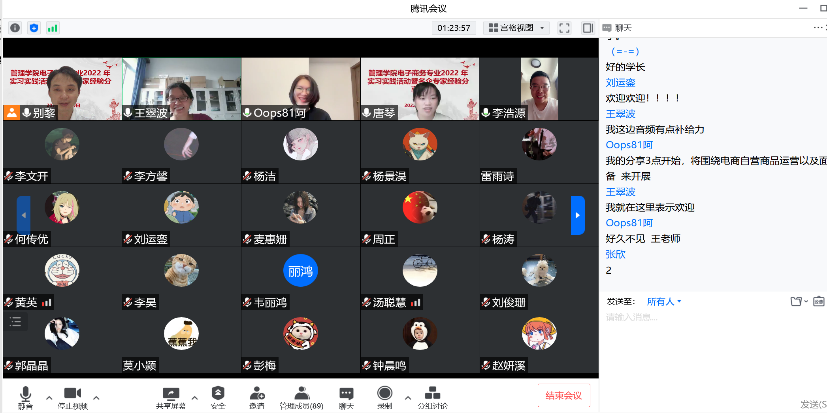Image resolution: width=827 pixels, height=413 pixels.
Task: Open the security shield options
Action: pyautogui.click(x=217, y=395)
